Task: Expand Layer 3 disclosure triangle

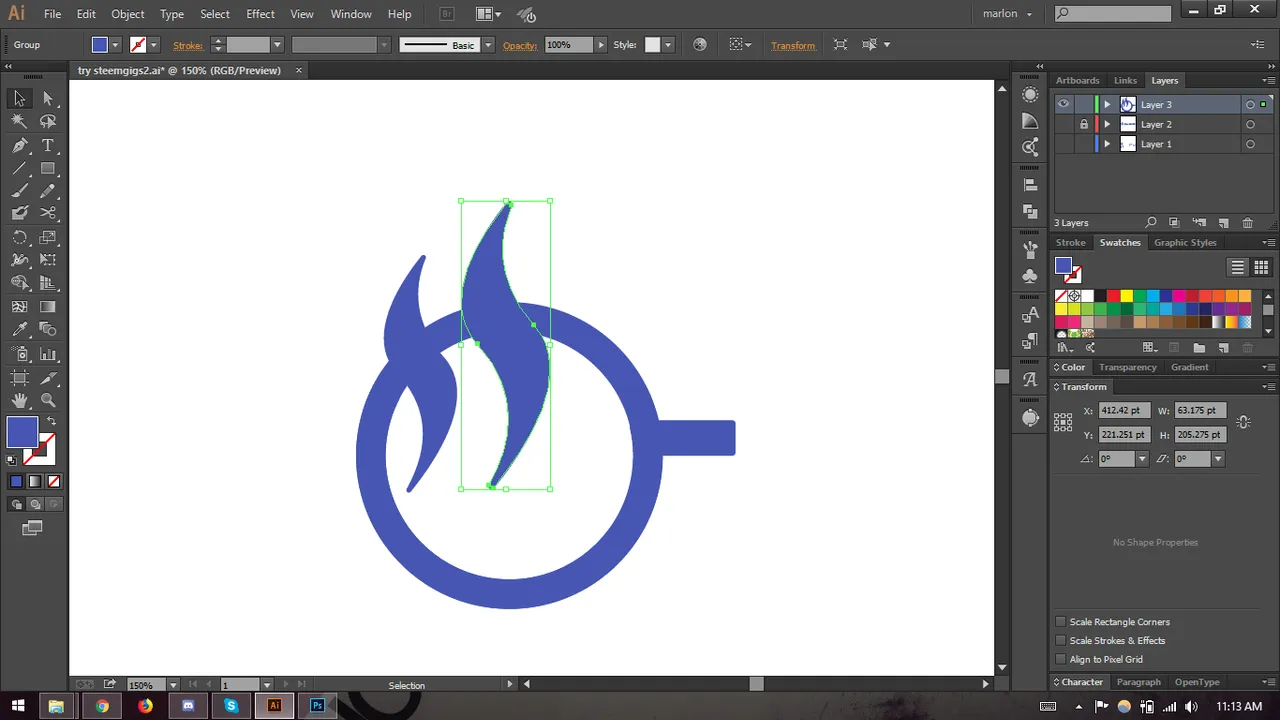Action: [x=1107, y=104]
